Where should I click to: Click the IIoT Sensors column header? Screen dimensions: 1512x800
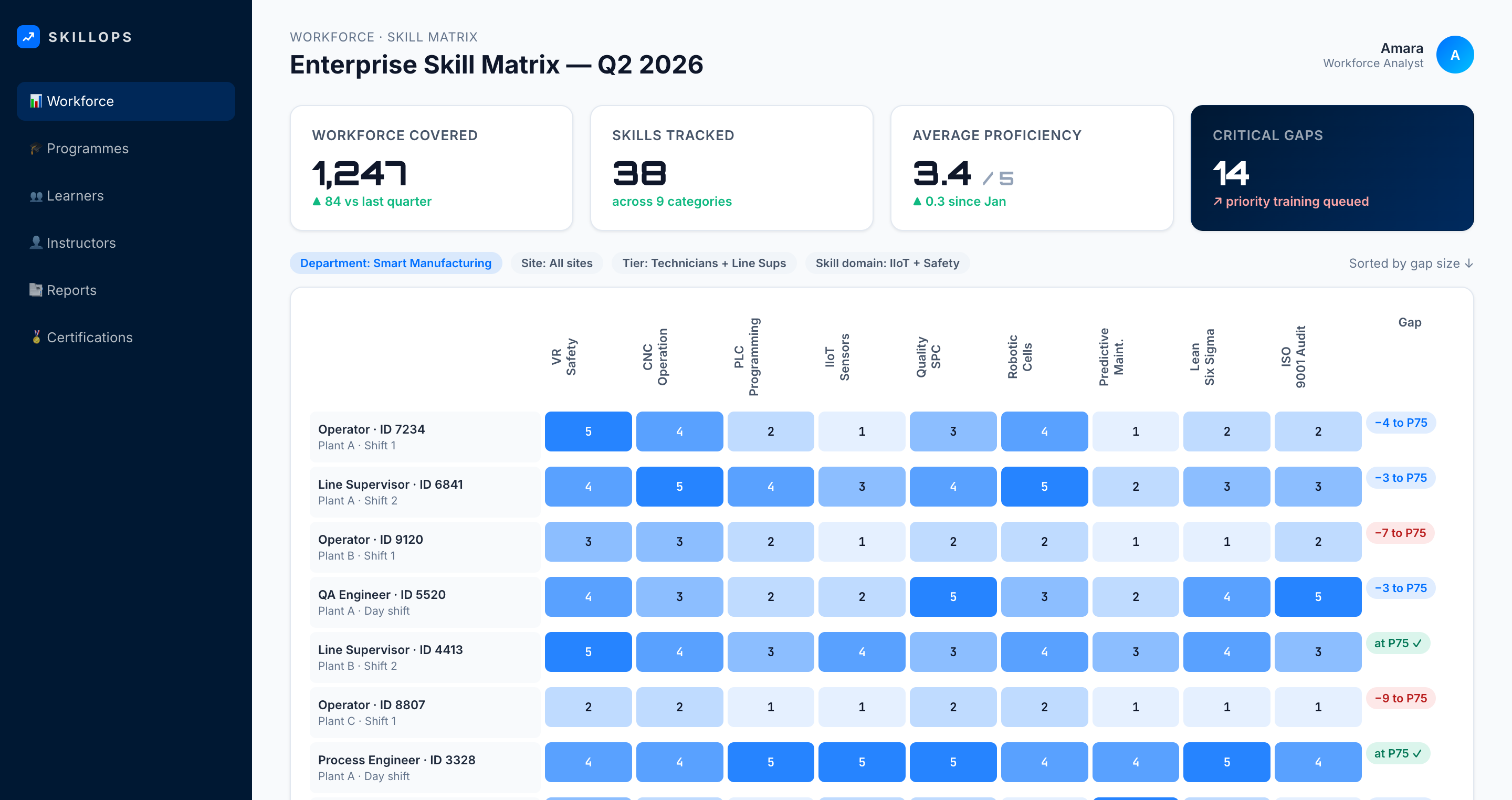point(837,356)
